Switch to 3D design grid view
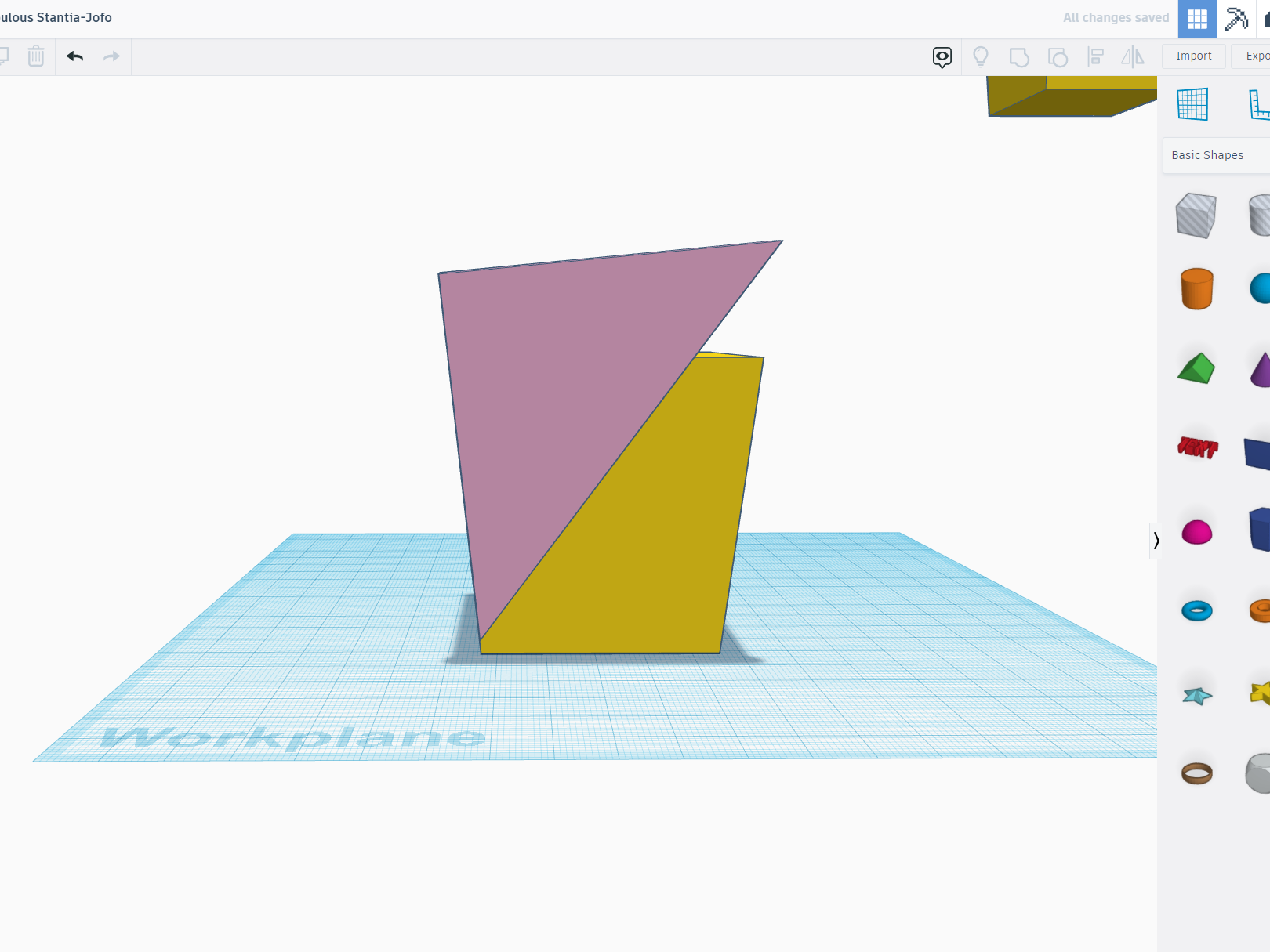1270x952 pixels. coord(1197,19)
